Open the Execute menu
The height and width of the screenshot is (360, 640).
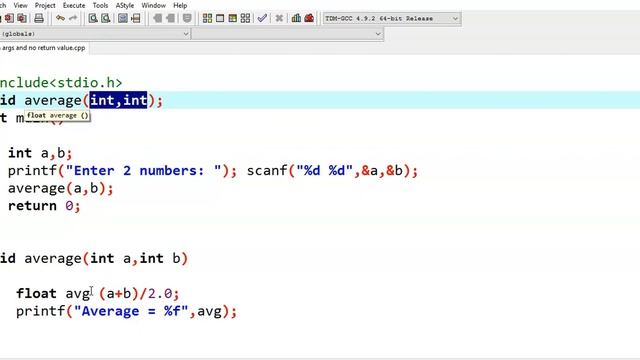pos(74,5)
